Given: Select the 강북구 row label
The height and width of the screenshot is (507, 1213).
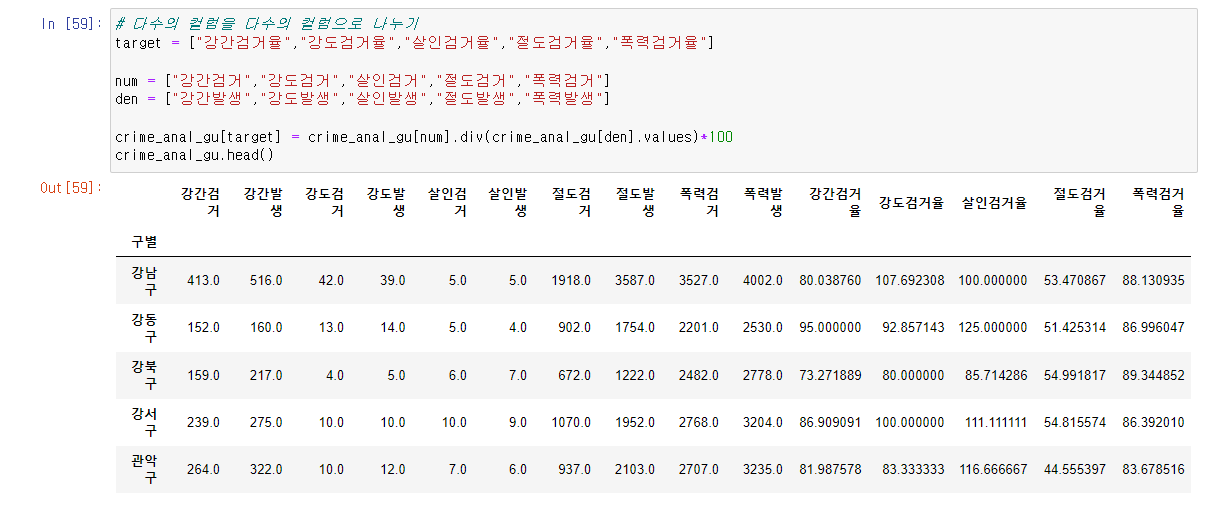Looking at the screenshot, I should pyautogui.click(x=136, y=375).
